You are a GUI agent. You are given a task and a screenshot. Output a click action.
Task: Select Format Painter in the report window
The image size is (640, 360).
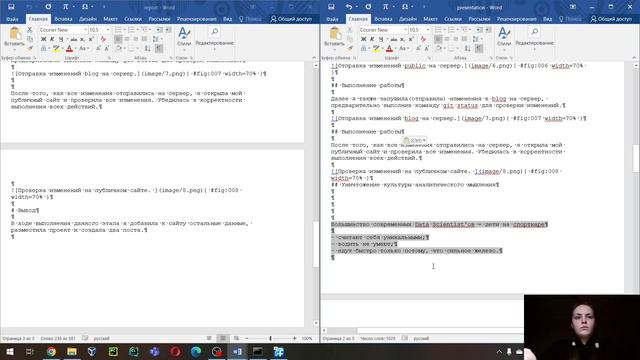pyautogui.click(x=29, y=48)
